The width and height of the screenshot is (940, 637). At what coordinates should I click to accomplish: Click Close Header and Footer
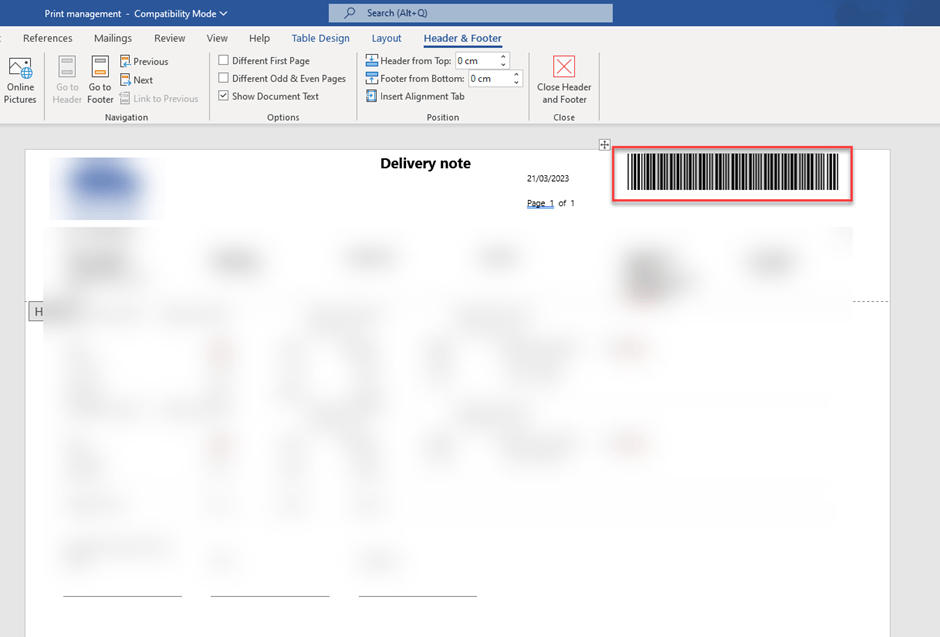point(563,80)
